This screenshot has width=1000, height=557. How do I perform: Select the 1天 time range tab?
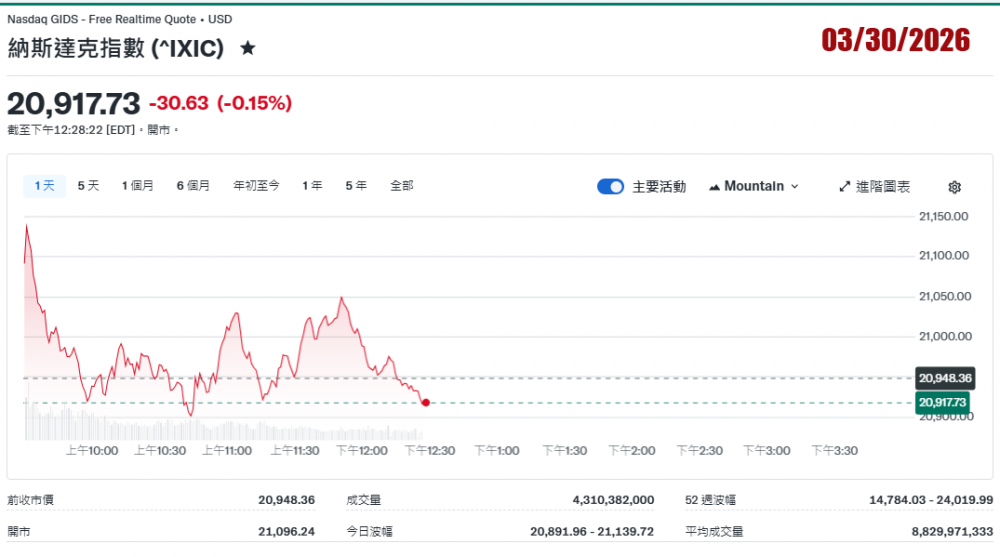pos(44,186)
